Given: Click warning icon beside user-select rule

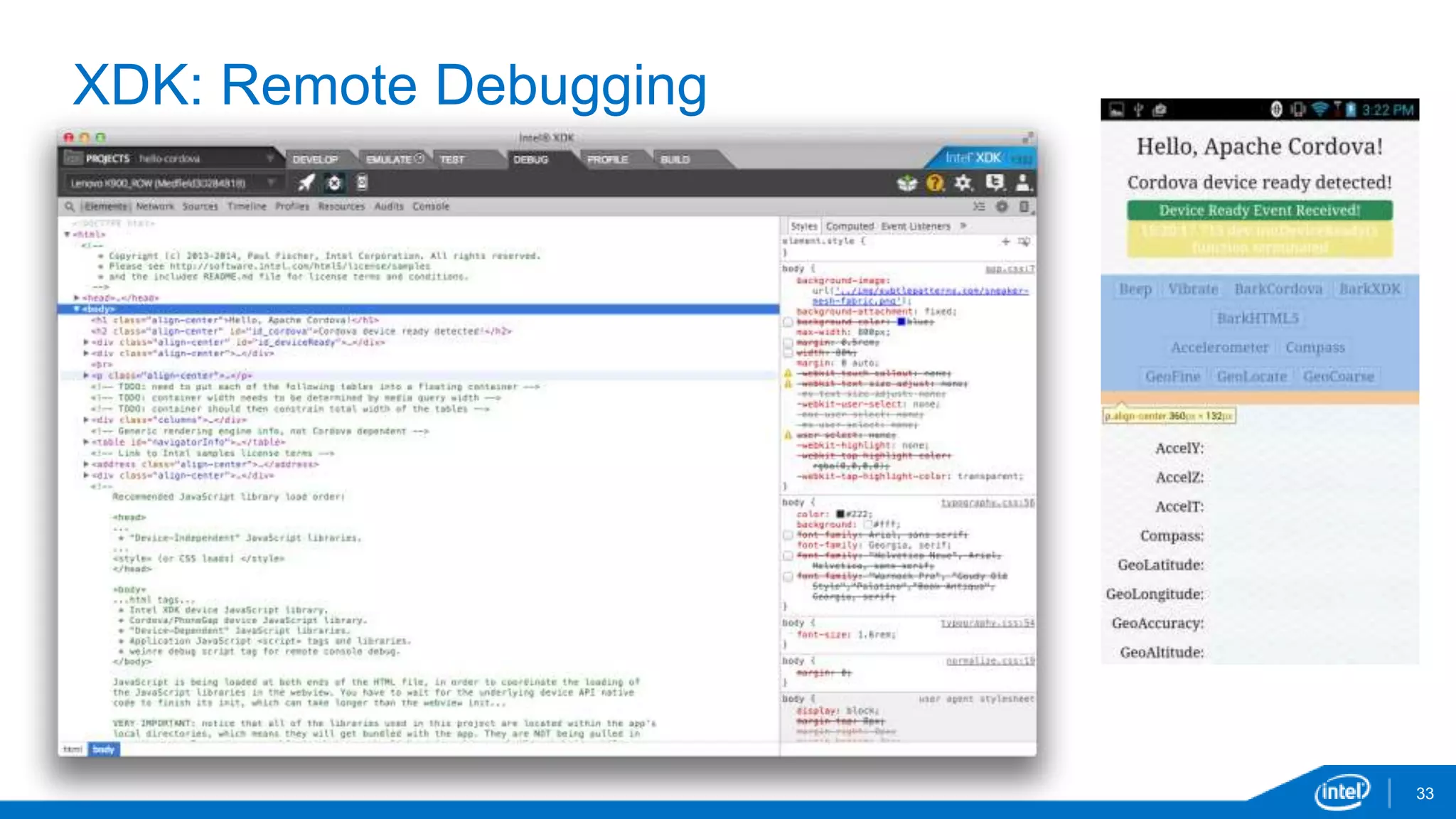Looking at the screenshot, I should coord(788,435).
